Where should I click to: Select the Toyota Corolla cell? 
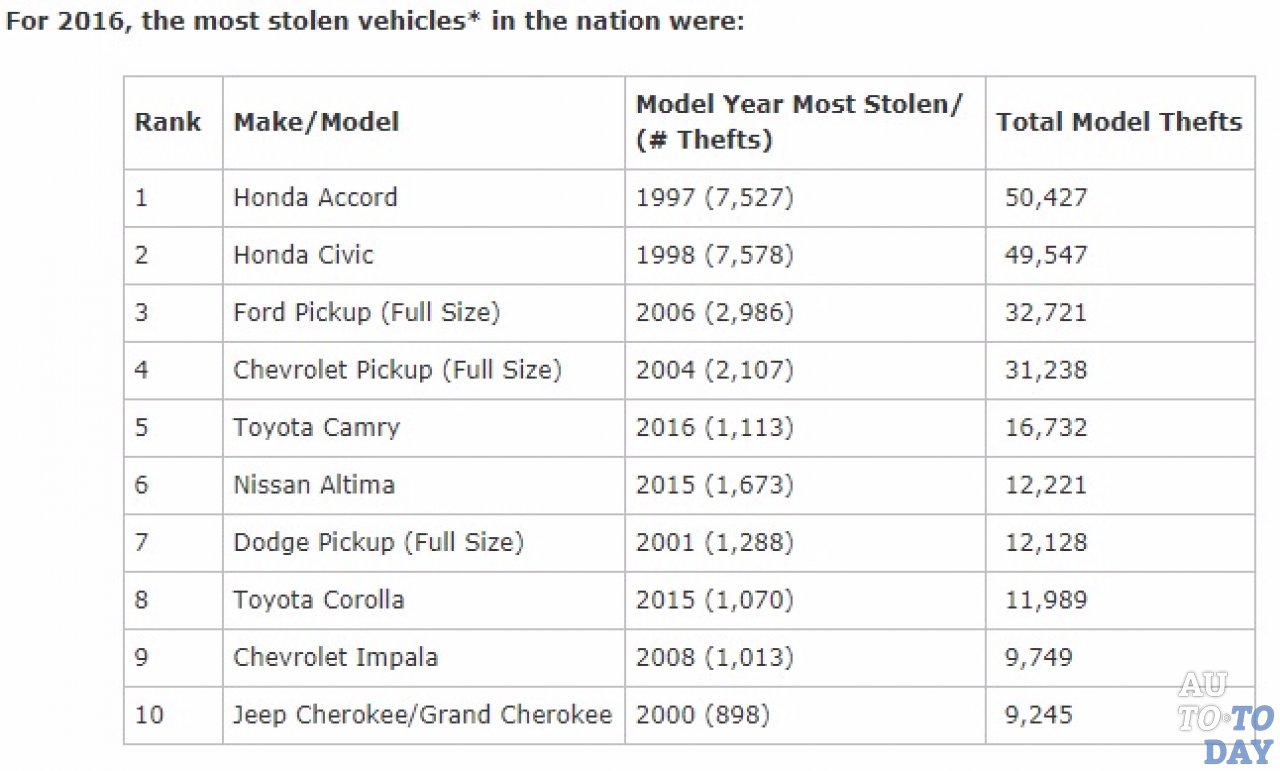pos(319,600)
